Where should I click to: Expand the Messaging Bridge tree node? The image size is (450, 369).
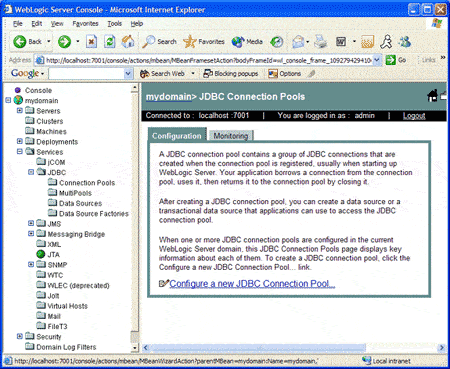click(x=31, y=234)
